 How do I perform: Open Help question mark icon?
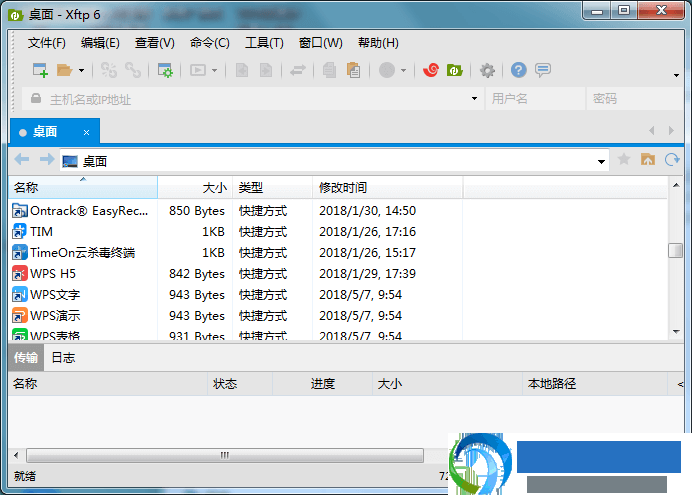(x=519, y=70)
